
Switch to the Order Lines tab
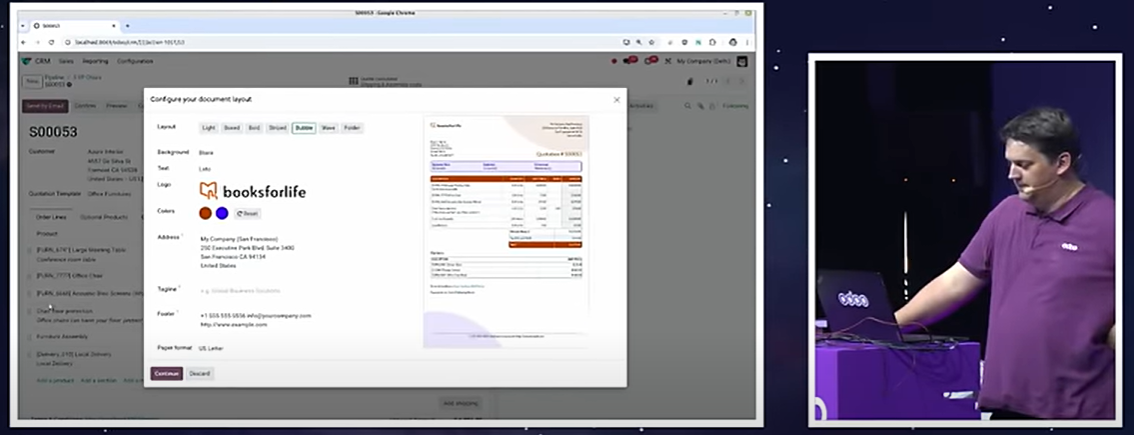(x=51, y=217)
